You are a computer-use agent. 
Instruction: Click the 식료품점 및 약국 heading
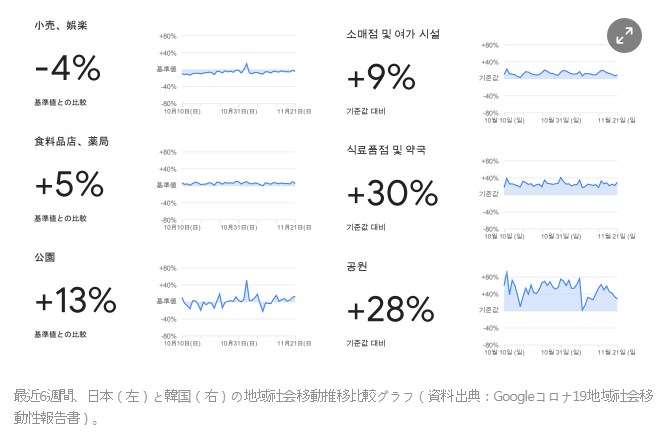[386, 150]
